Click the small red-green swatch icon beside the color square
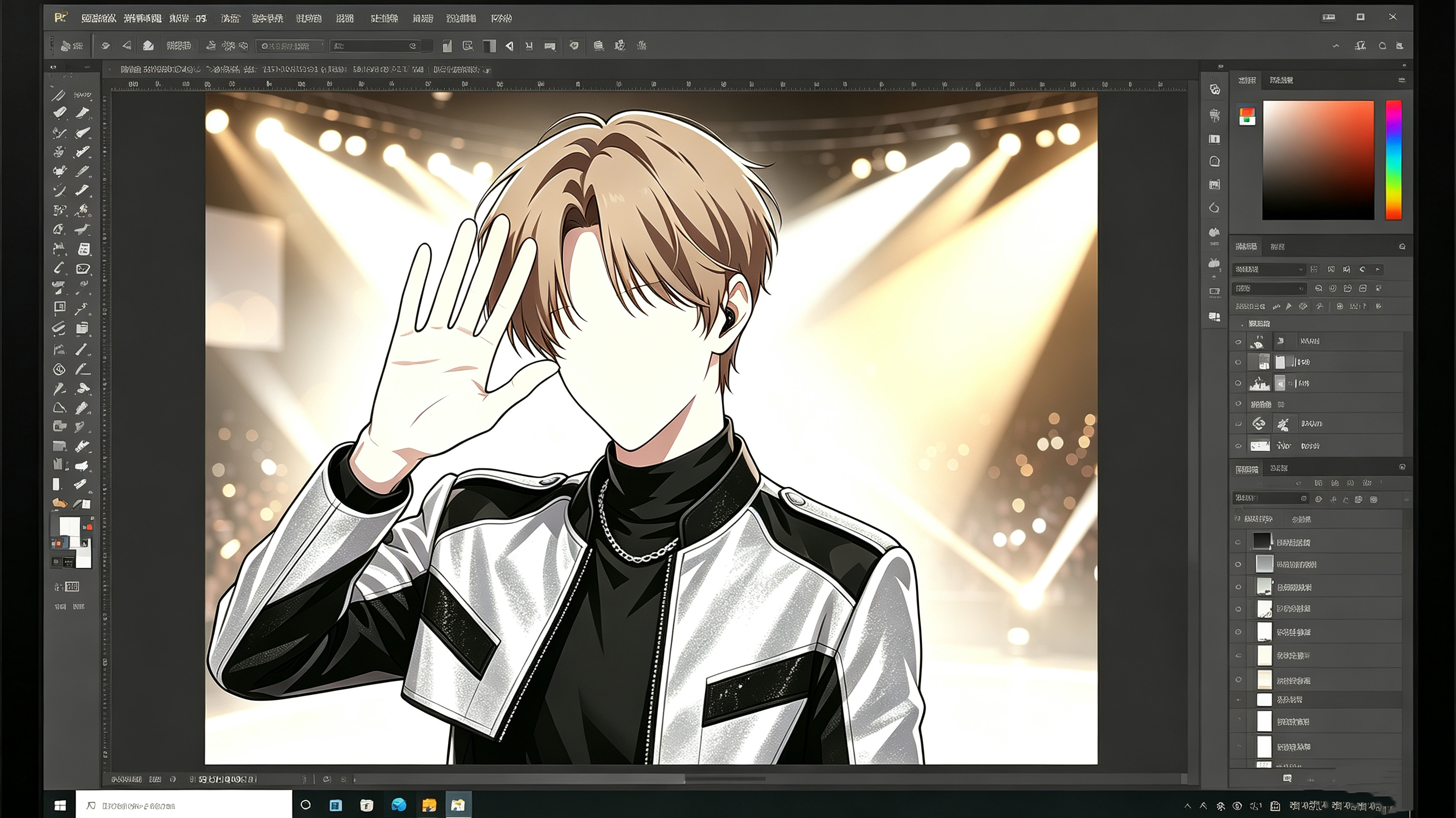Viewport: 1456px width, 818px height. point(1247,116)
